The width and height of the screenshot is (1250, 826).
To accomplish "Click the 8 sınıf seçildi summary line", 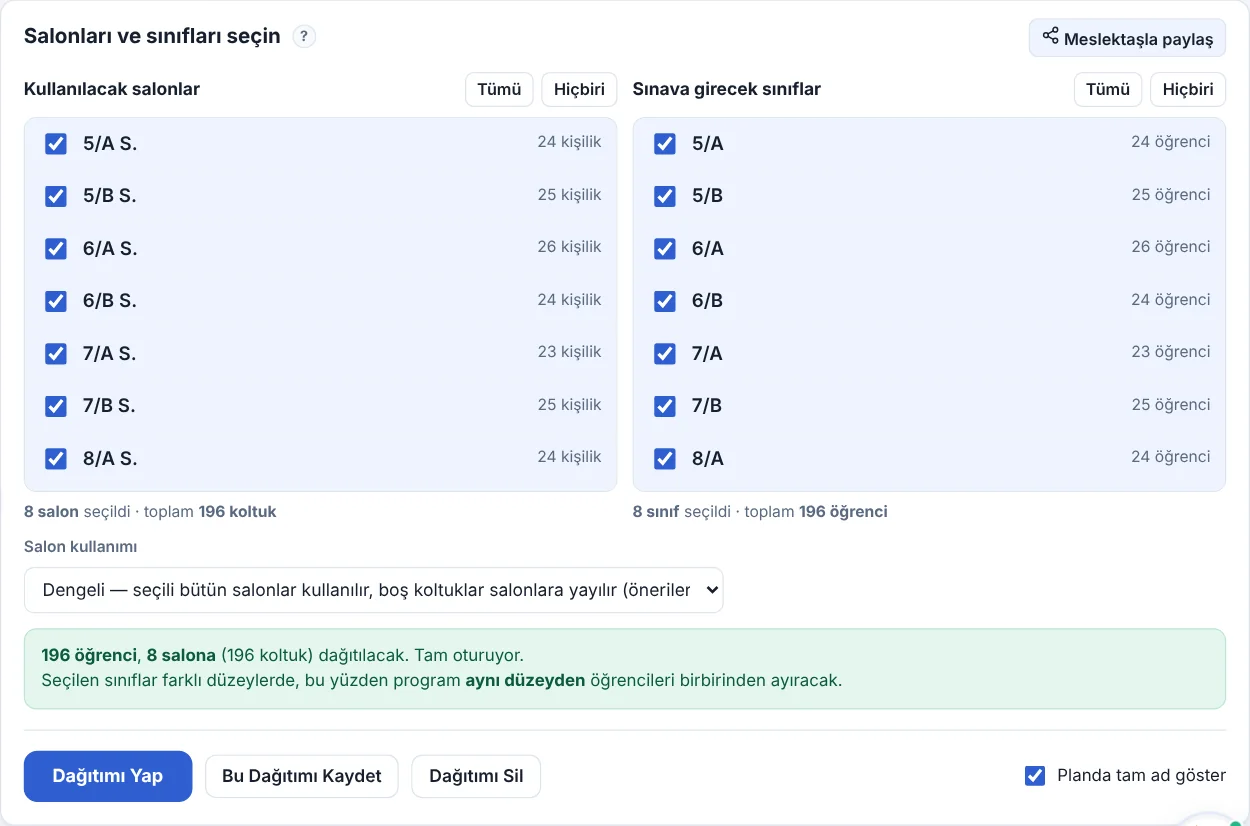I will tap(760, 512).
